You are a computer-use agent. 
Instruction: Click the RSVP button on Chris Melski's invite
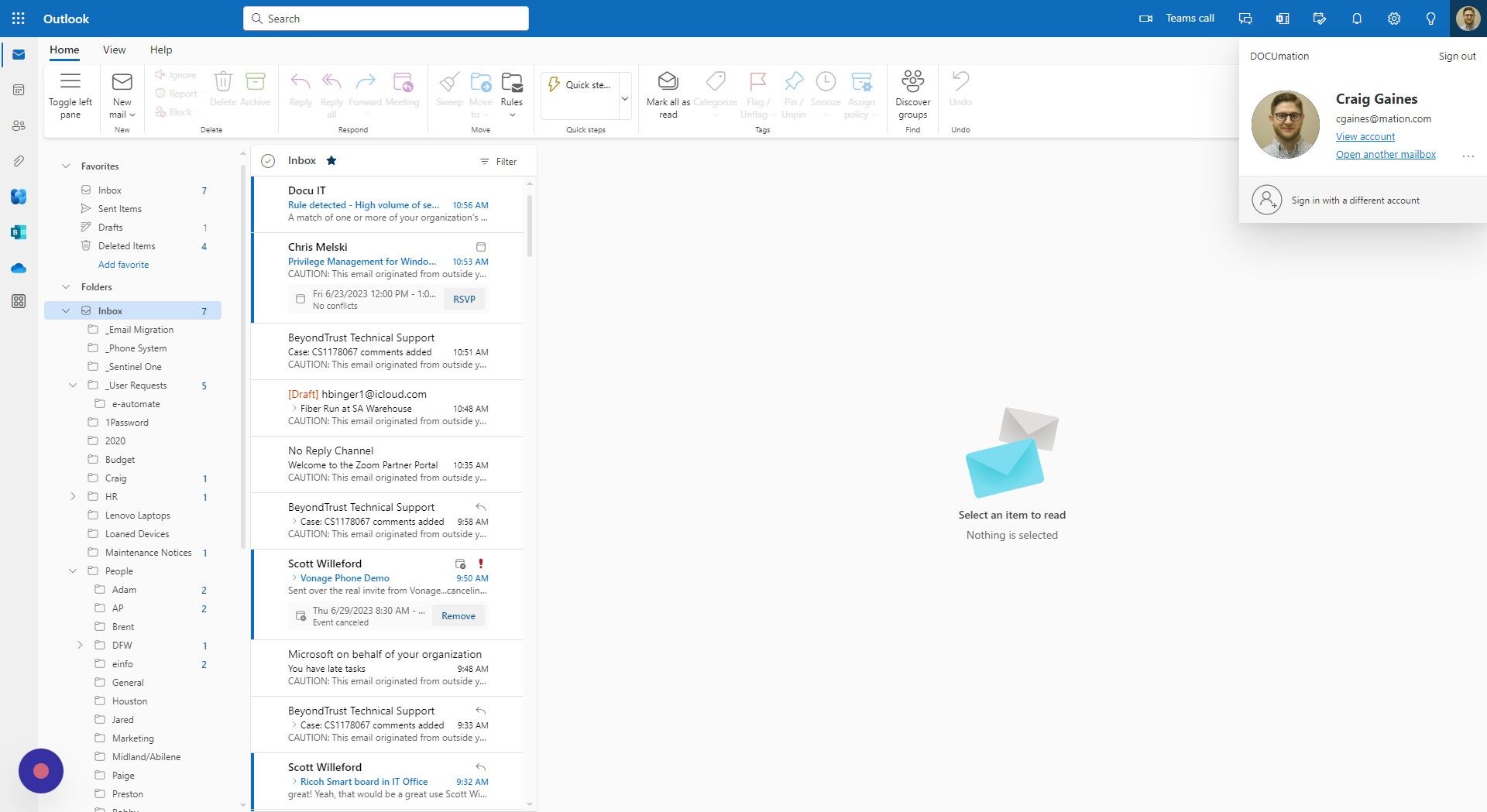464,298
